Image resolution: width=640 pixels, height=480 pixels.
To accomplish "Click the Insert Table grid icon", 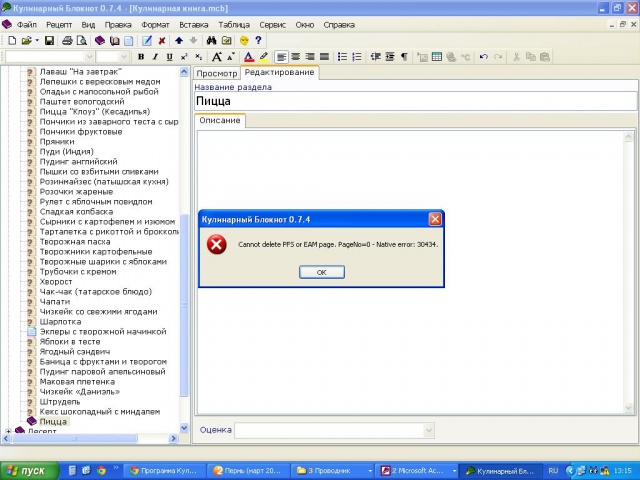I will point(437,57).
